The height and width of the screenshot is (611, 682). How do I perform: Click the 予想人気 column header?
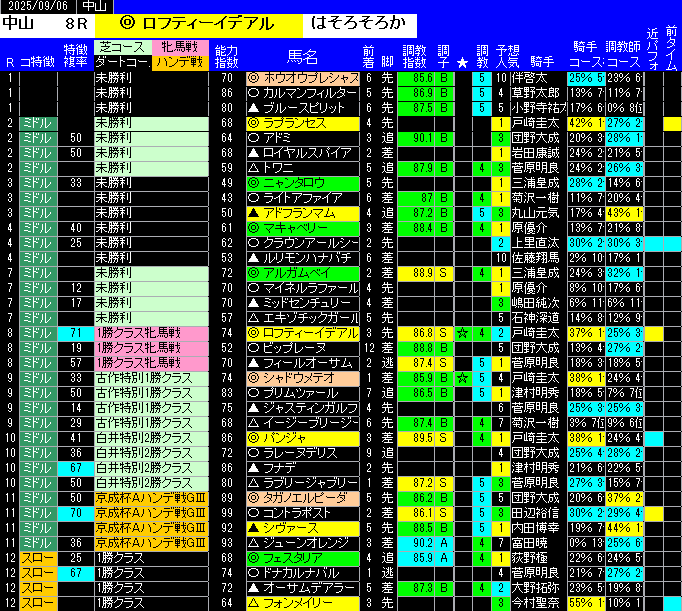click(x=507, y=57)
